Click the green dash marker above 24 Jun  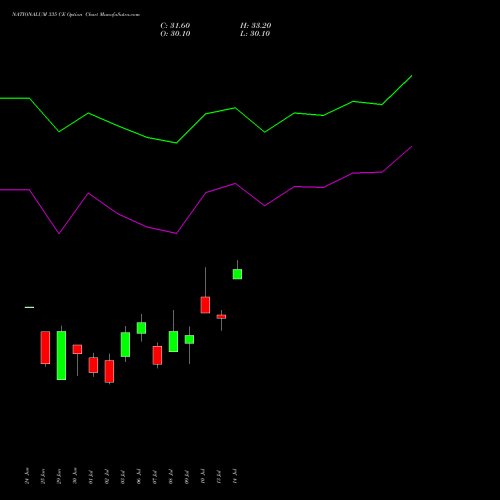(x=29, y=307)
